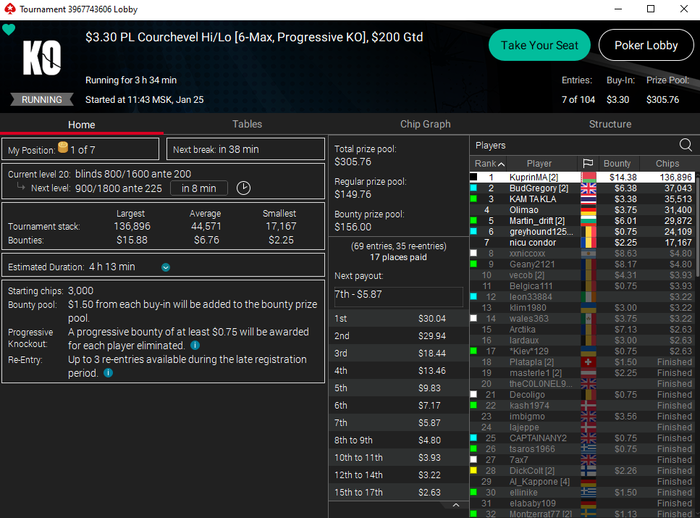The width and height of the screenshot is (700, 518).
Task: Click the 1st place $30.04 payout row
Action: [399, 318]
